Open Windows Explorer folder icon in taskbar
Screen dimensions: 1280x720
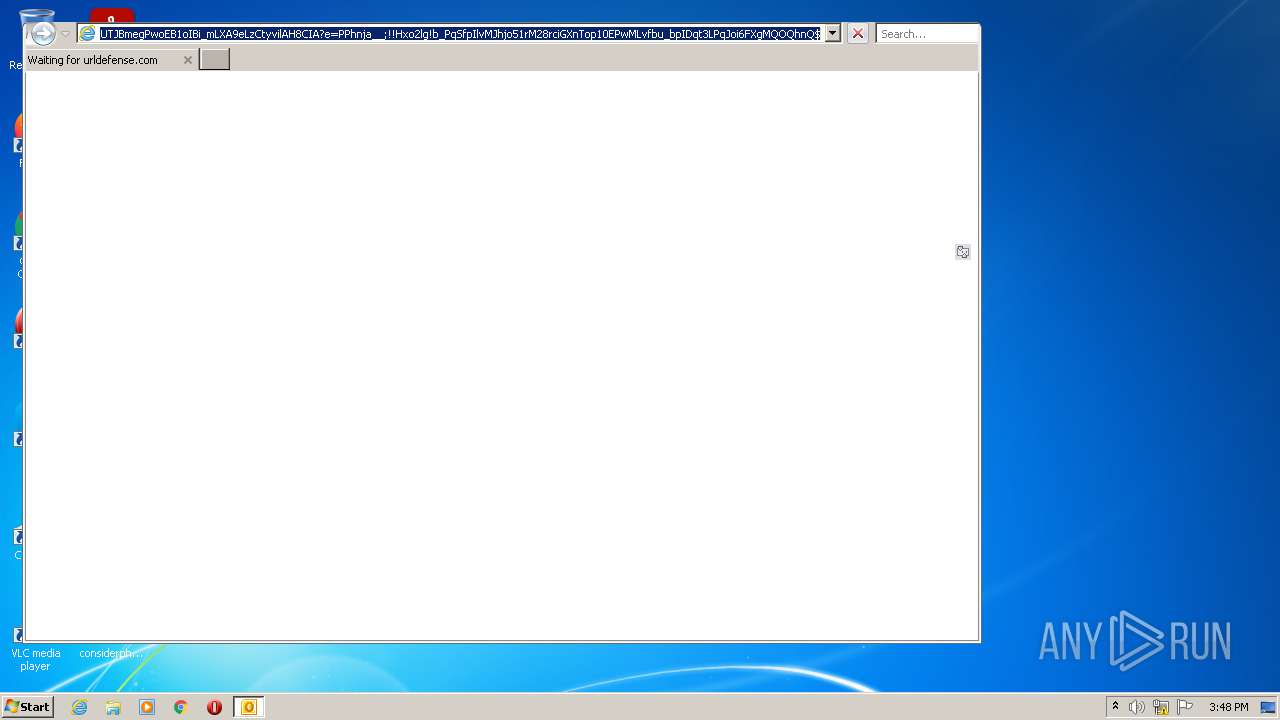point(113,707)
